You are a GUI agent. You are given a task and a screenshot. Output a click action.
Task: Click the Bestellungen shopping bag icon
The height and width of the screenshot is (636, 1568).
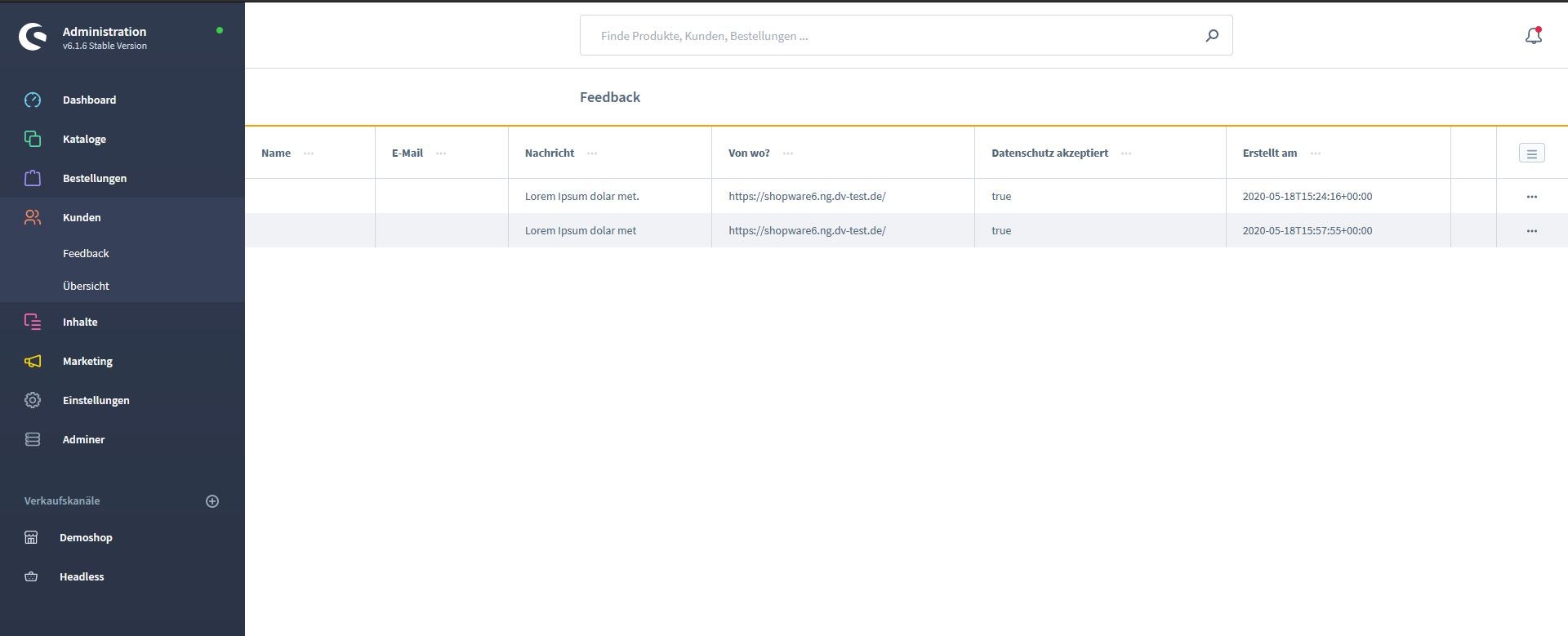(33, 178)
